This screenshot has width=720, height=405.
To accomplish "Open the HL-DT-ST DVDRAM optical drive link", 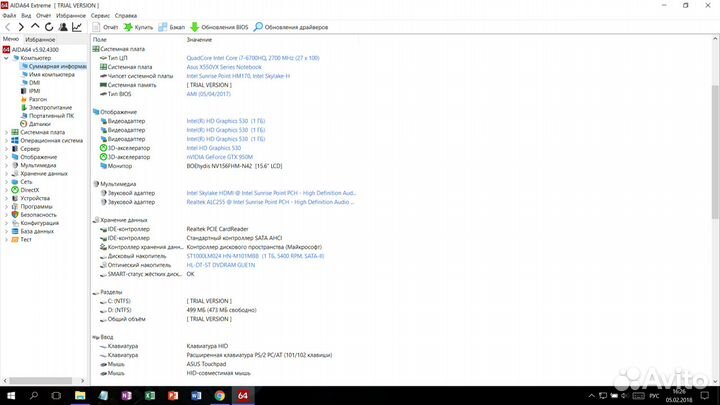I will 221,265.
